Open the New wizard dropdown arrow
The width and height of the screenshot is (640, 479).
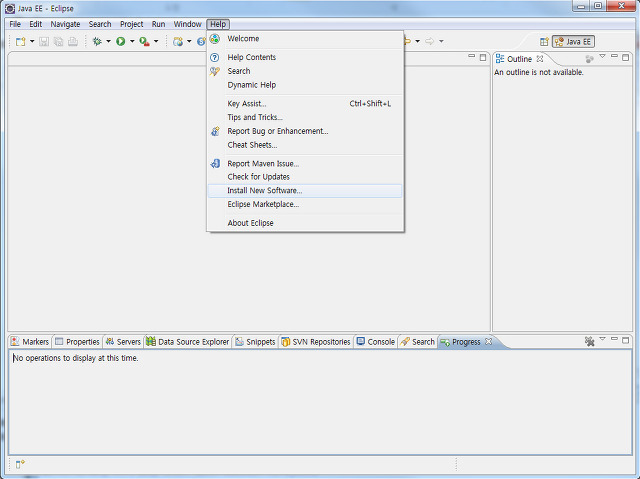point(32,41)
